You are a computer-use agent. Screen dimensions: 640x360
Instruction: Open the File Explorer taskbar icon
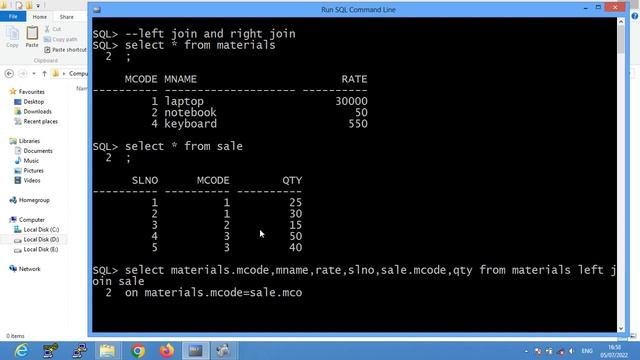pos(107,351)
